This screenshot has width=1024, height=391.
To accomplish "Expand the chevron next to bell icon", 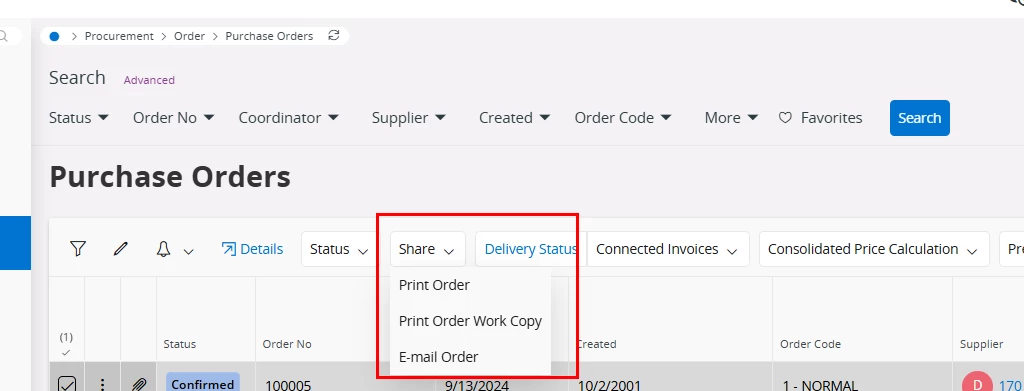I will pyautogui.click(x=189, y=251).
